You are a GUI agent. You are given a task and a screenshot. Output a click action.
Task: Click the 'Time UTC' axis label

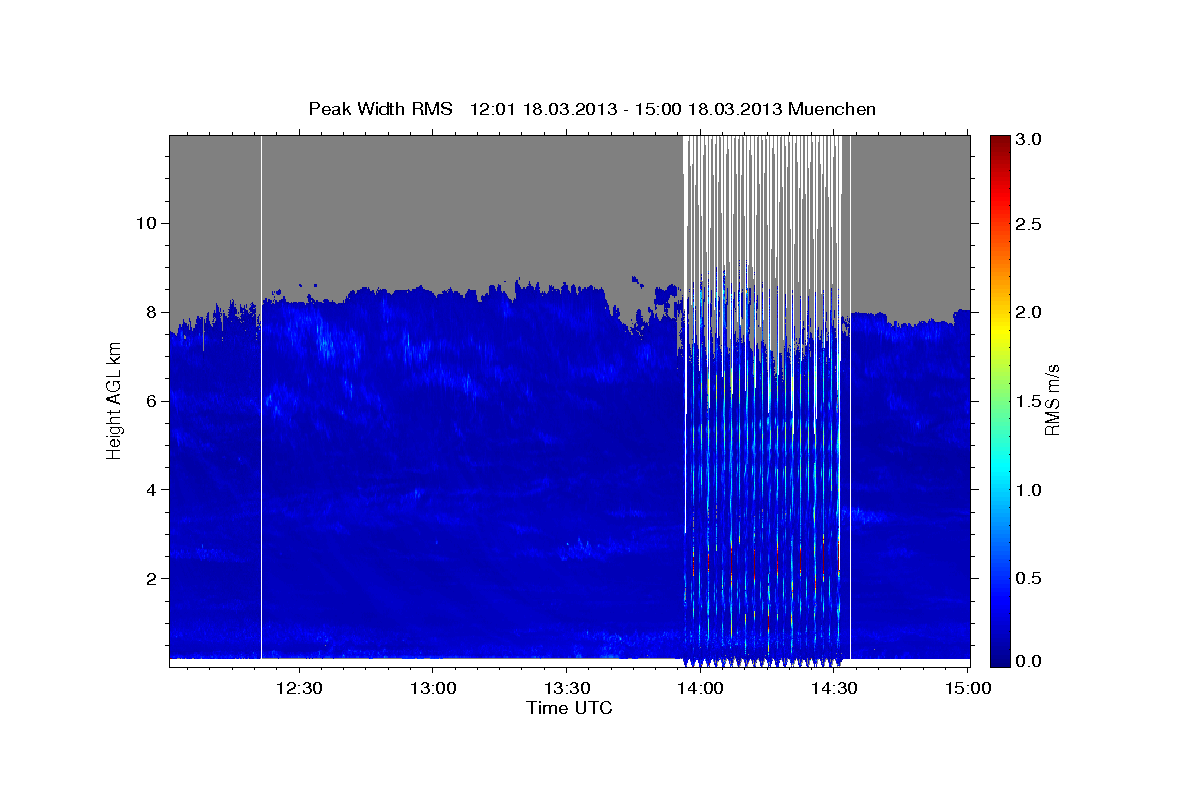tap(569, 708)
